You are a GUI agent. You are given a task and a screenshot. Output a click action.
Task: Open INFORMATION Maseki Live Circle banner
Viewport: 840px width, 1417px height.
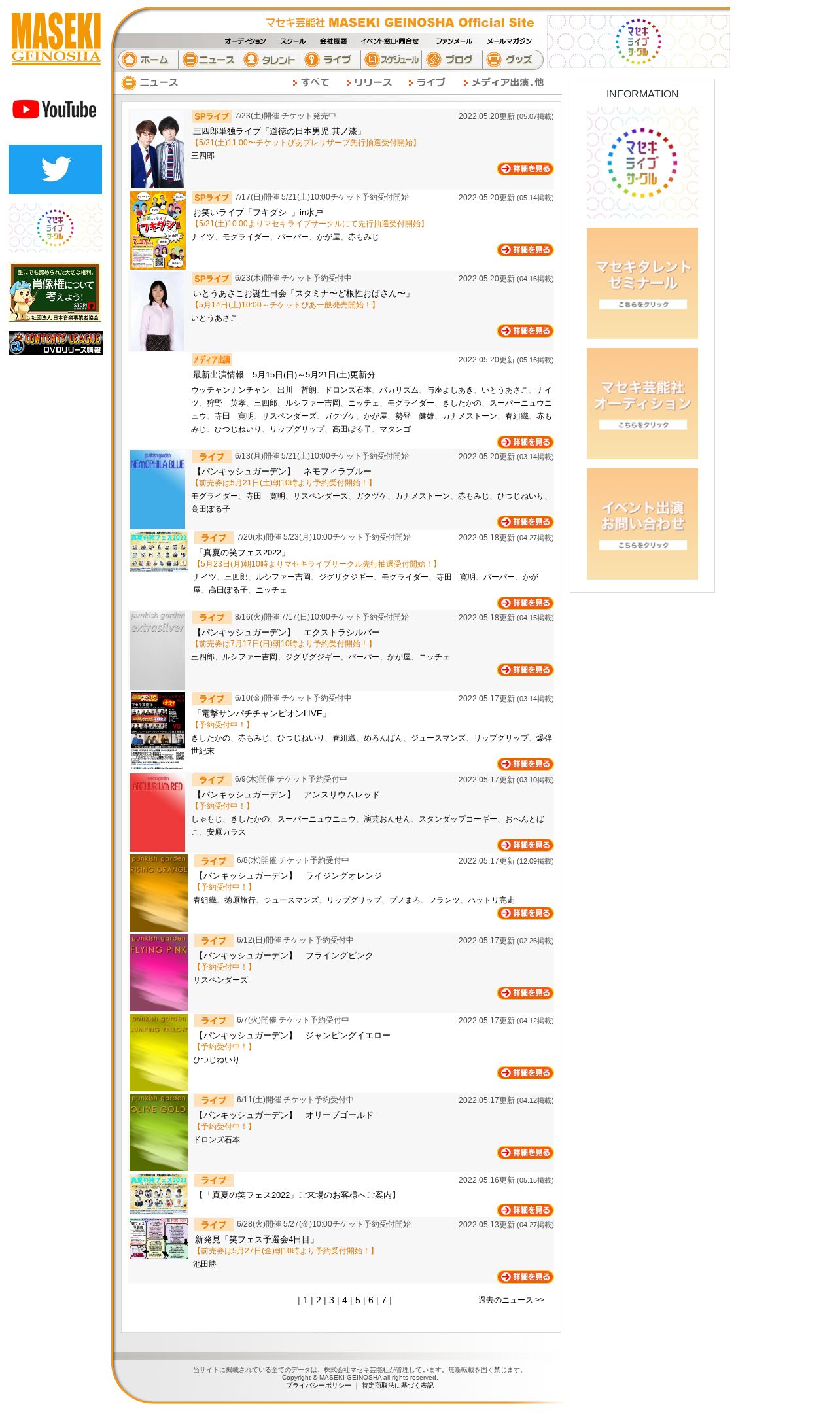tap(642, 163)
